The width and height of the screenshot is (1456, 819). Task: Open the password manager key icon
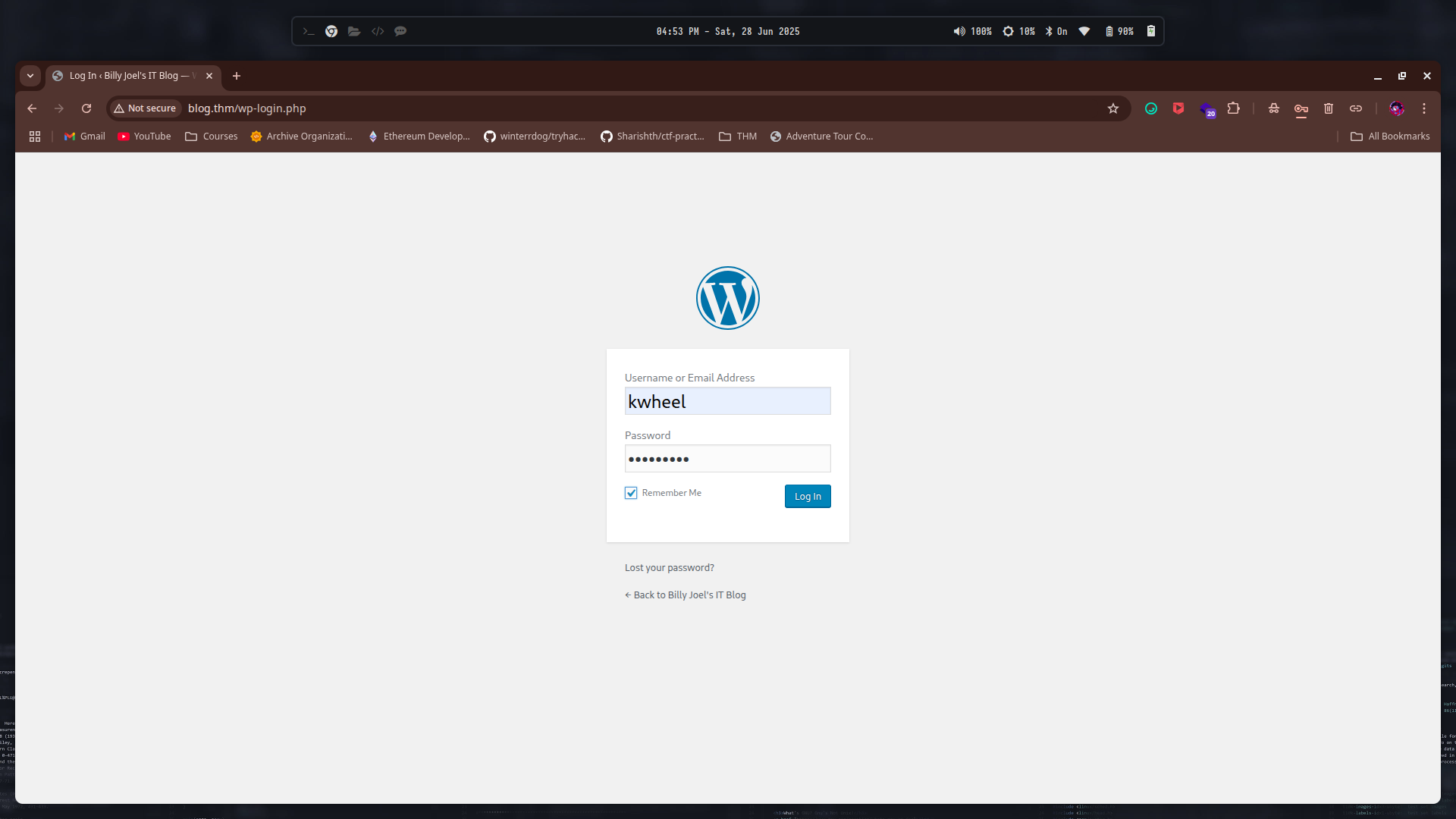(x=1301, y=108)
